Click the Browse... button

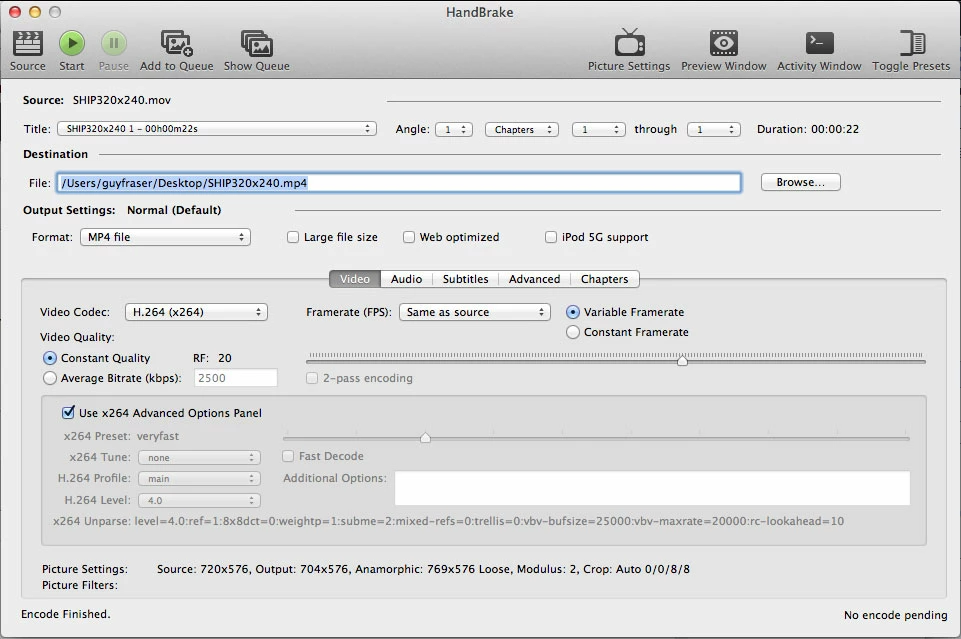tap(800, 182)
